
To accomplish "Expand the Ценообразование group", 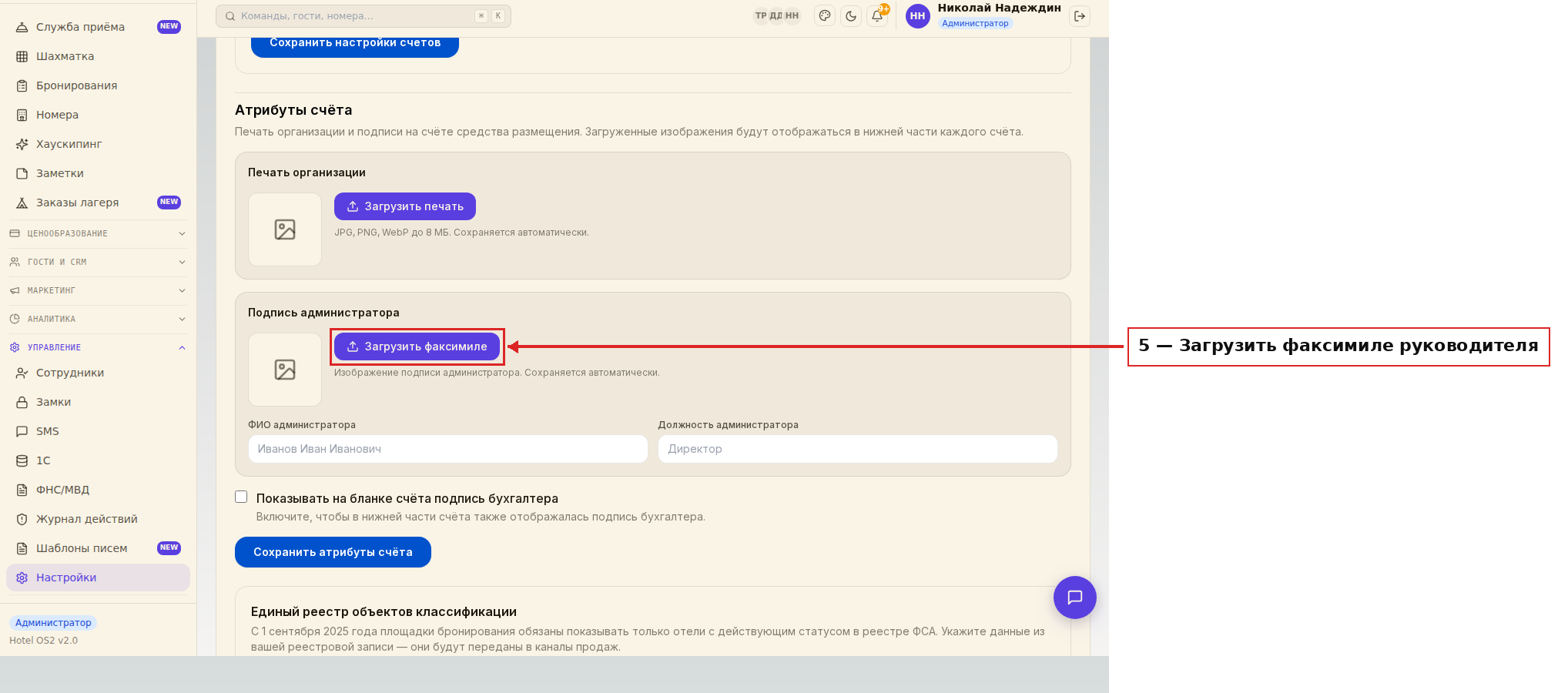I will (x=98, y=233).
